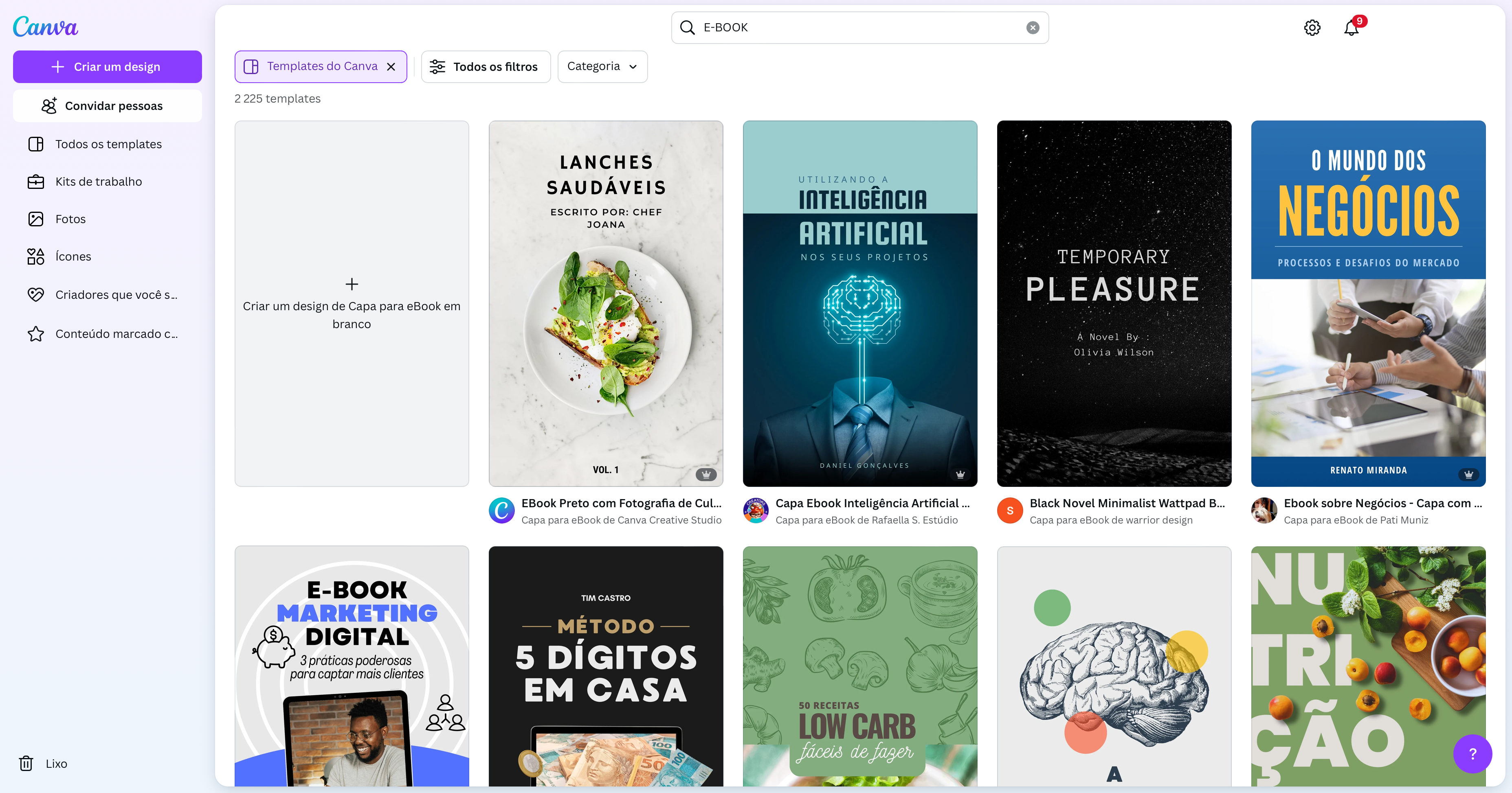This screenshot has width=1512, height=793.
Task: Open the Inteligência Artificial ebook template
Action: tap(860, 303)
